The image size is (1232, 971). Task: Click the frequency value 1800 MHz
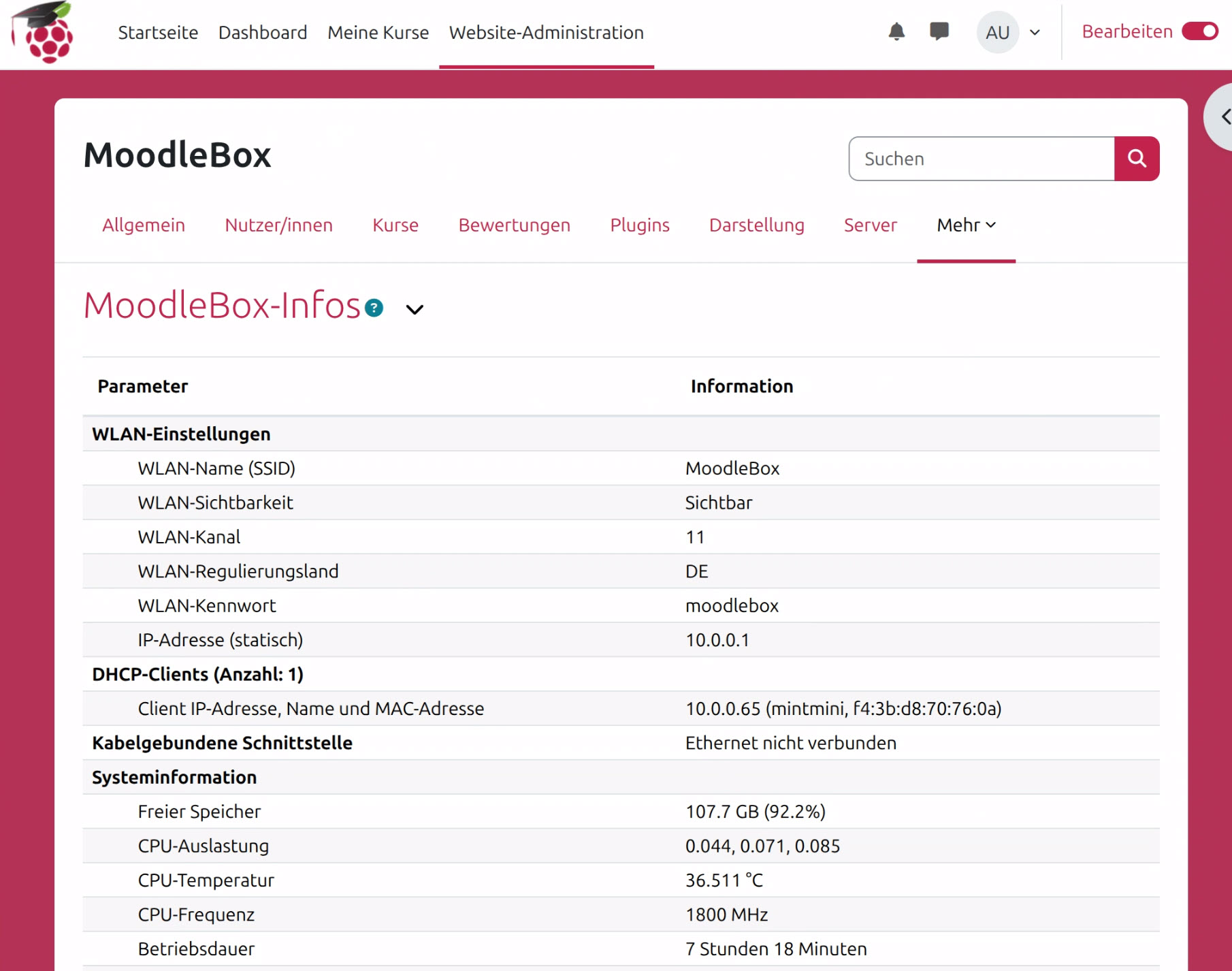point(726,914)
